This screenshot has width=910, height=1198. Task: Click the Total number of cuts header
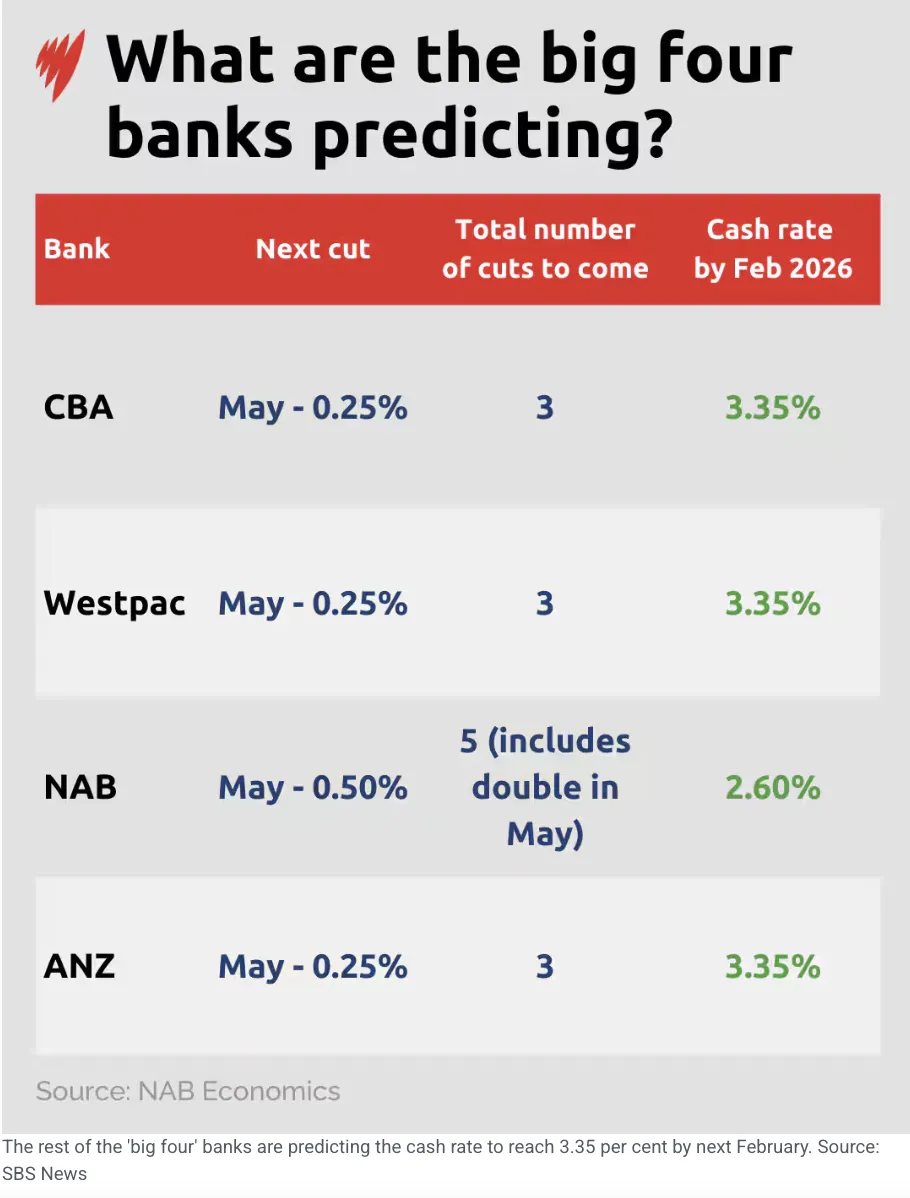coord(545,249)
